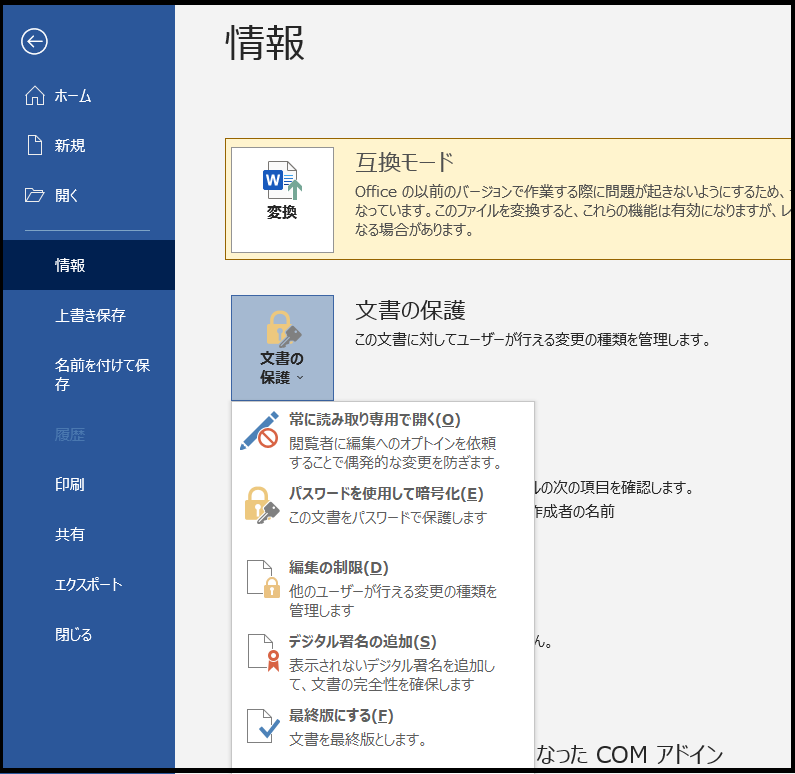Click 閉じる in the sidebar
The image size is (795, 774).
coord(74,635)
